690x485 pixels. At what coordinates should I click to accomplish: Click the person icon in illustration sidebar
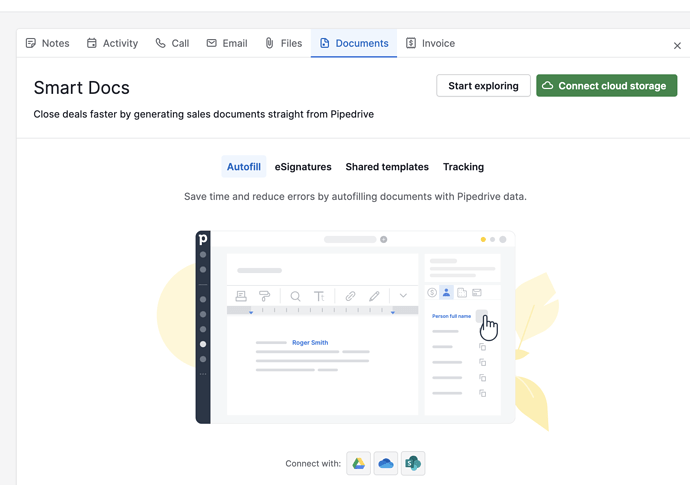[x=446, y=293]
